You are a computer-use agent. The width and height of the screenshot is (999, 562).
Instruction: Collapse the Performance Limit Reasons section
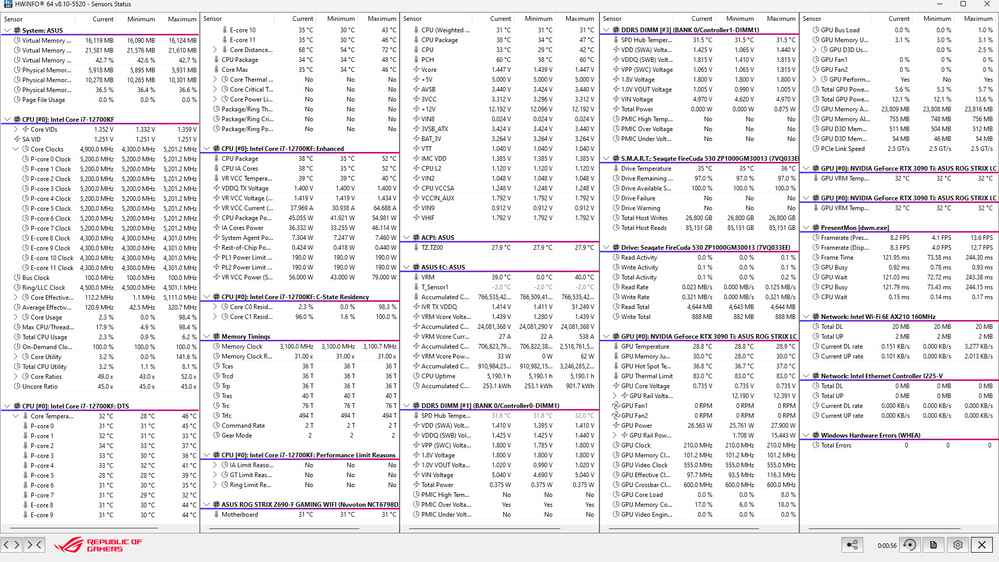(206, 455)
